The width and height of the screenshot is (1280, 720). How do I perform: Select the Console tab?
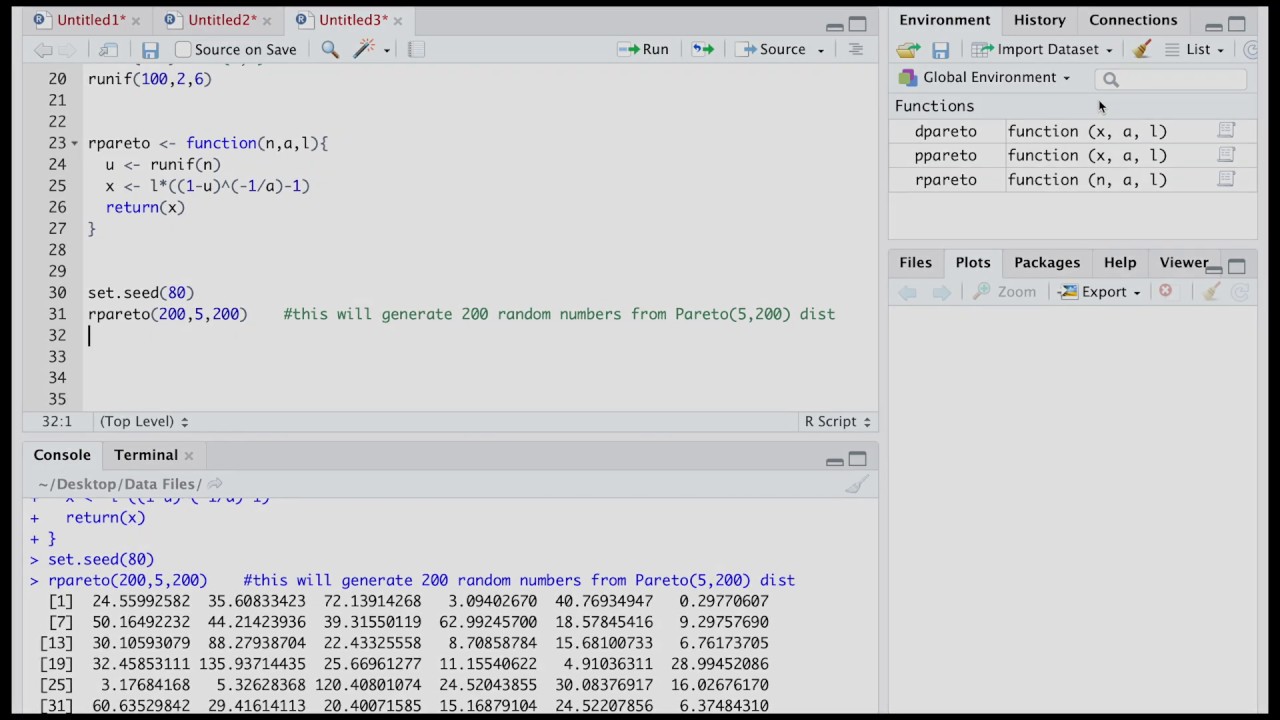(x=62, y=455)
